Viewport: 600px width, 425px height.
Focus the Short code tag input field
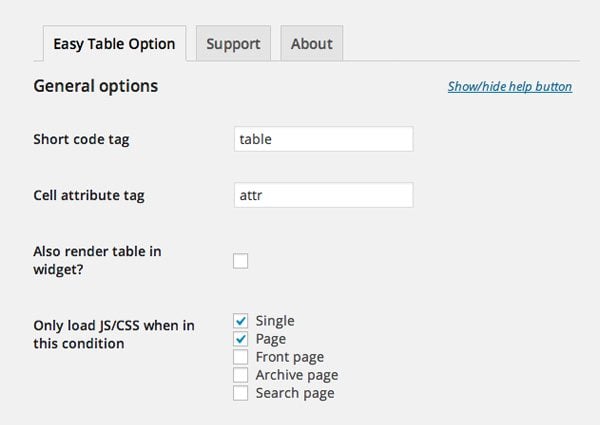(324, 139)
